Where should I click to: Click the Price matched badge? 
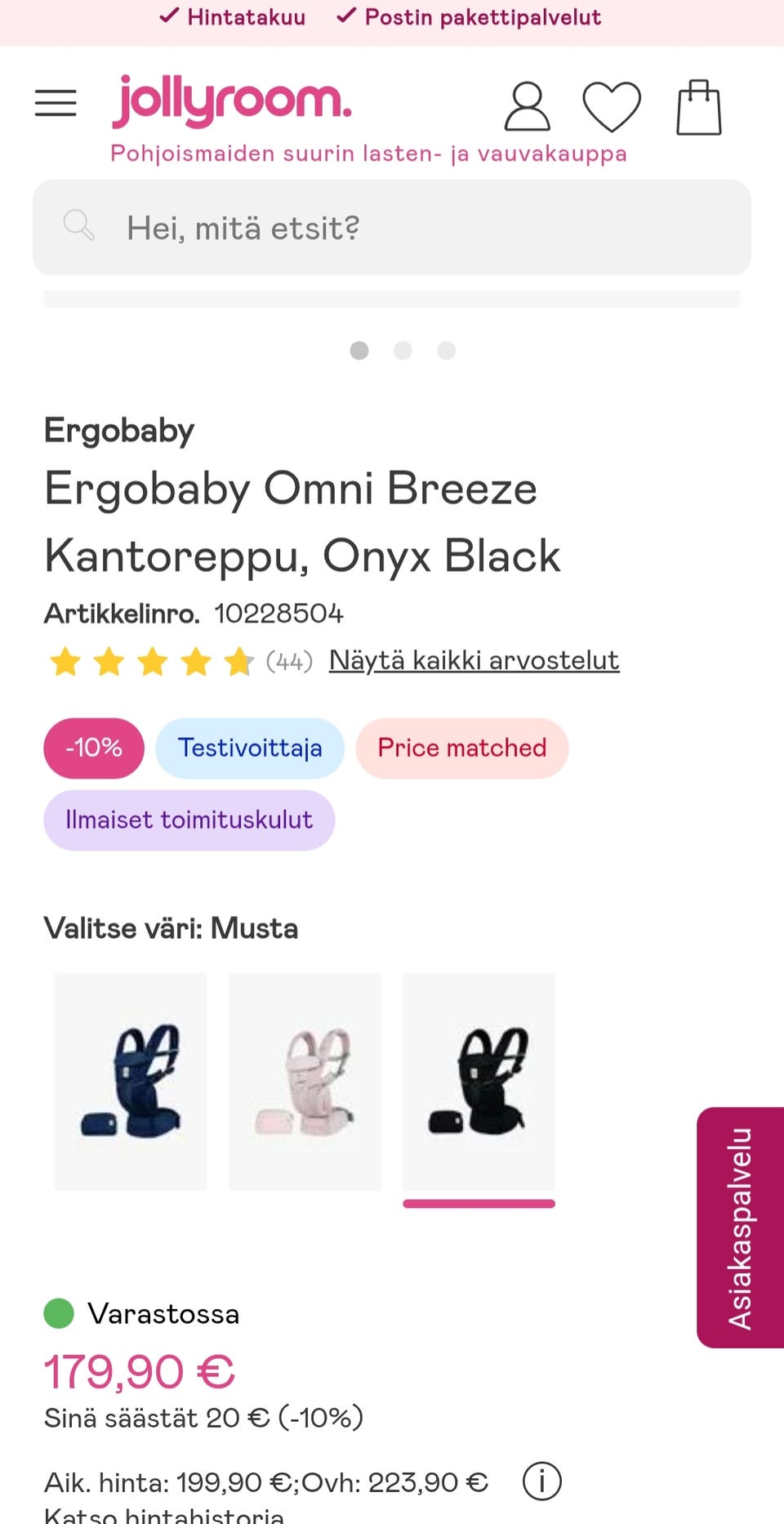[461, 748]
